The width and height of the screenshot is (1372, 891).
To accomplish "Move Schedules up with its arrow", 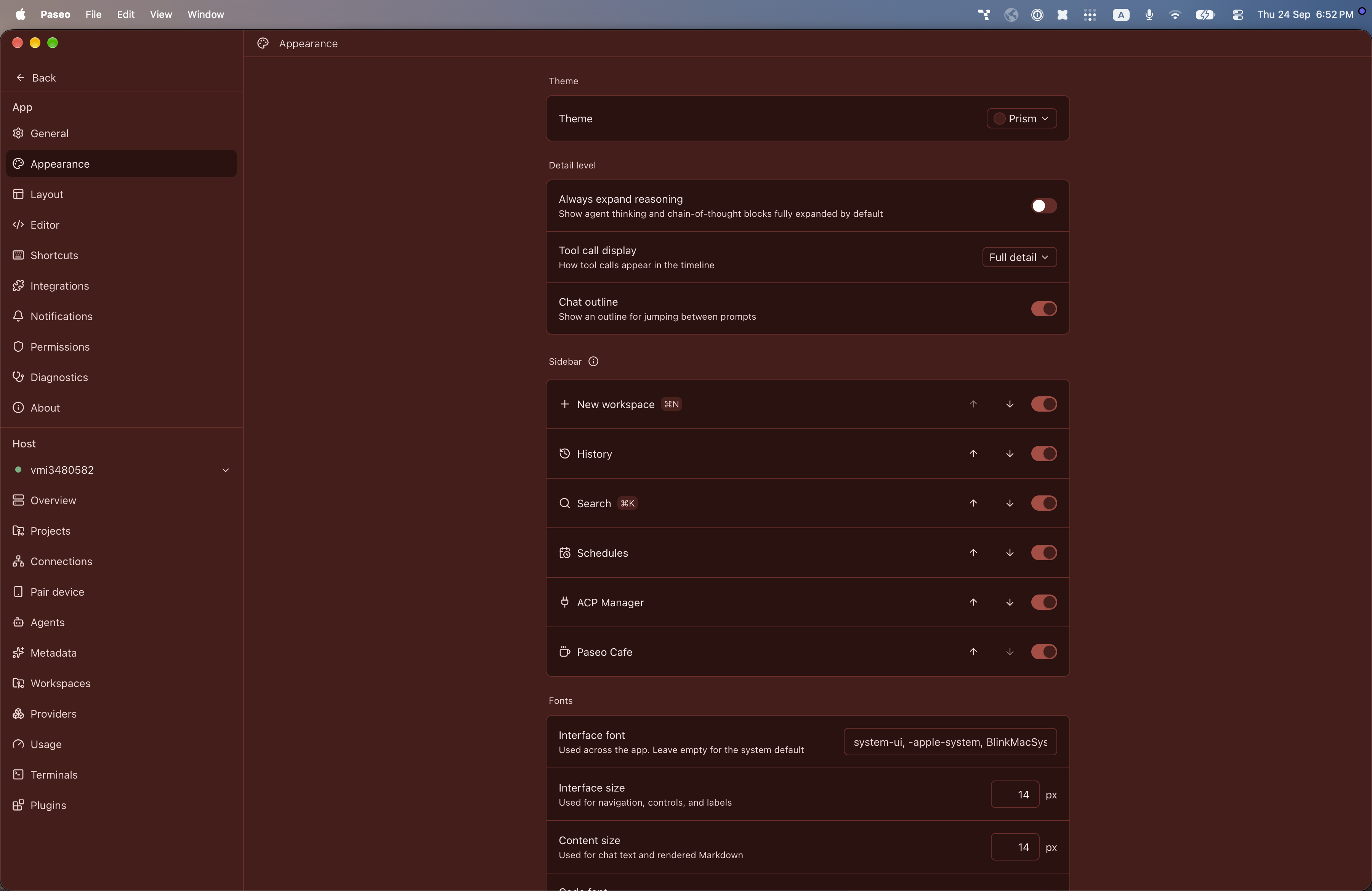I will 973,553.
